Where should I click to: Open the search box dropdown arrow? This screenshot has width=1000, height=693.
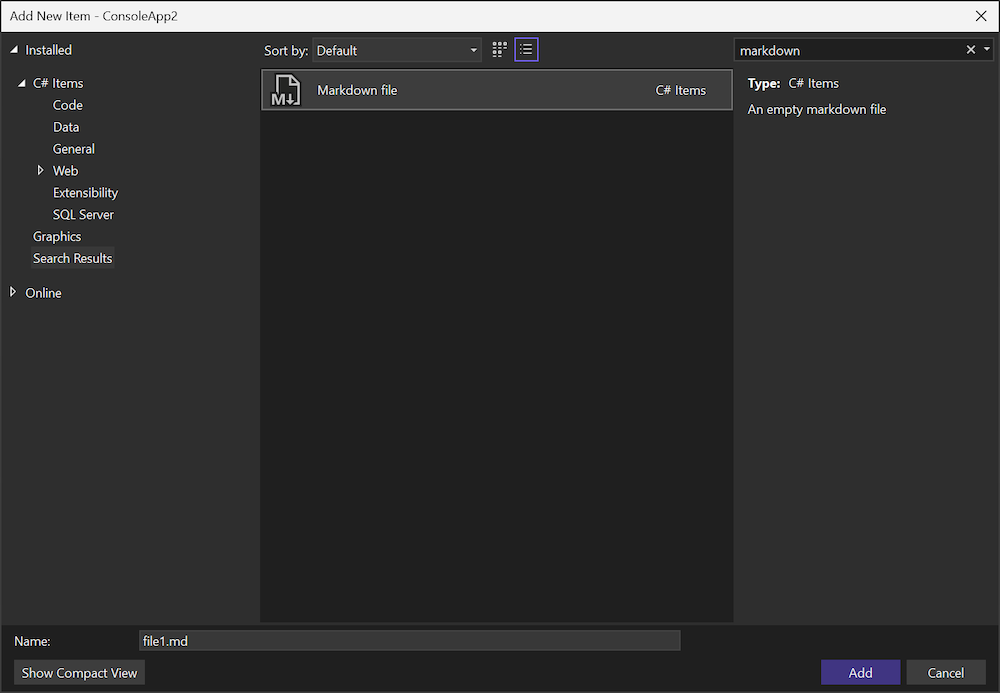(x=986, y=50)
